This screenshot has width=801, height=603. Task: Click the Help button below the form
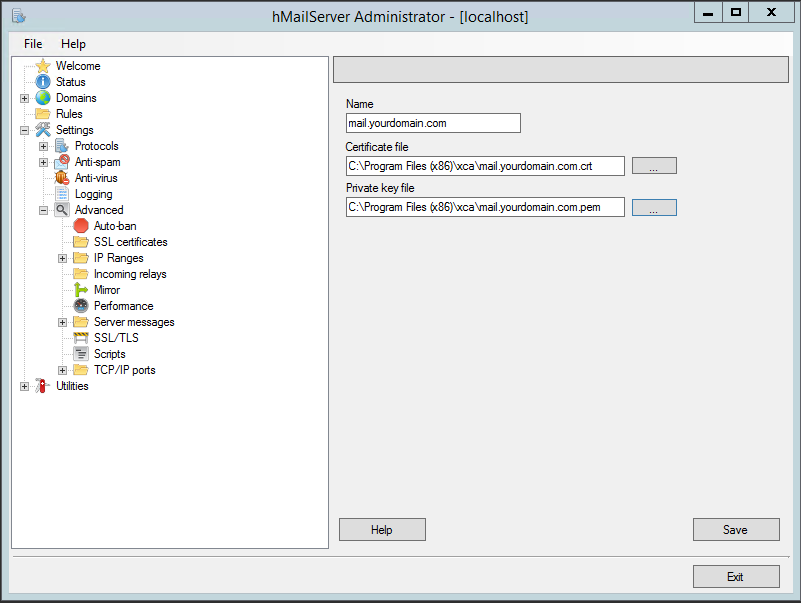pyautogui.click(x=382, y=529)
